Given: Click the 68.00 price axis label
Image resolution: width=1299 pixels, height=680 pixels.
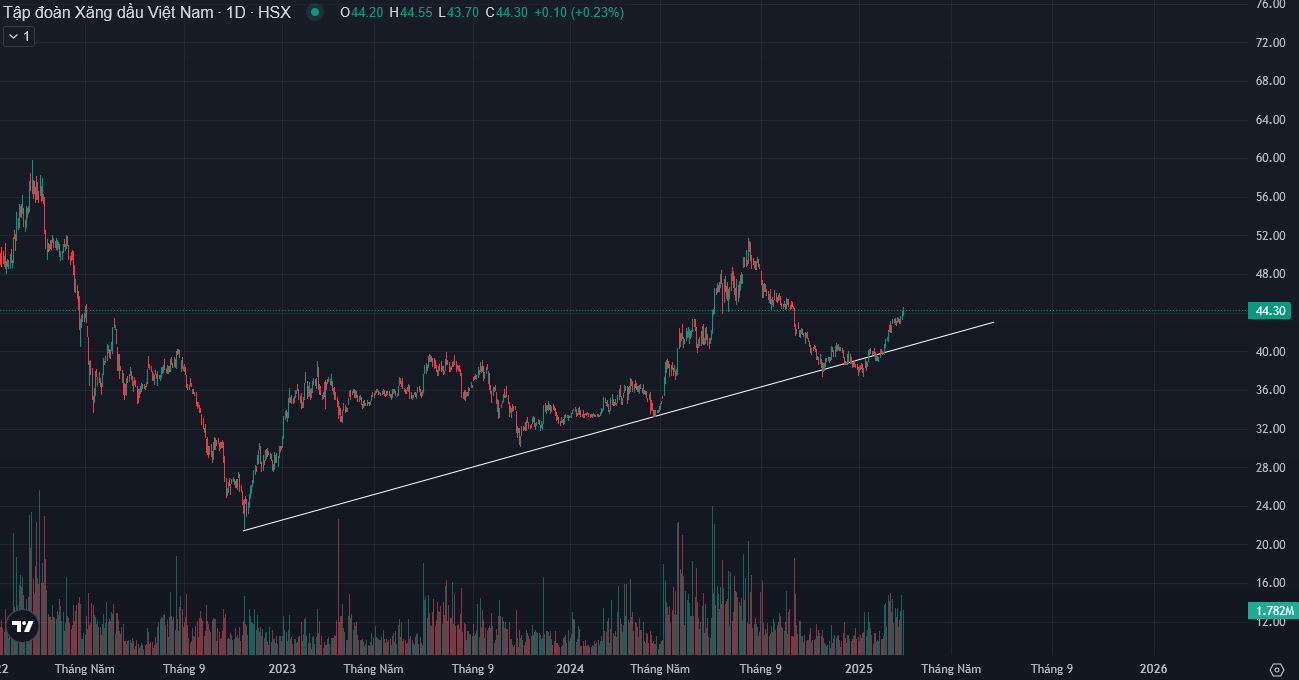Looking at the screenshot, I should click(1270, 81).
